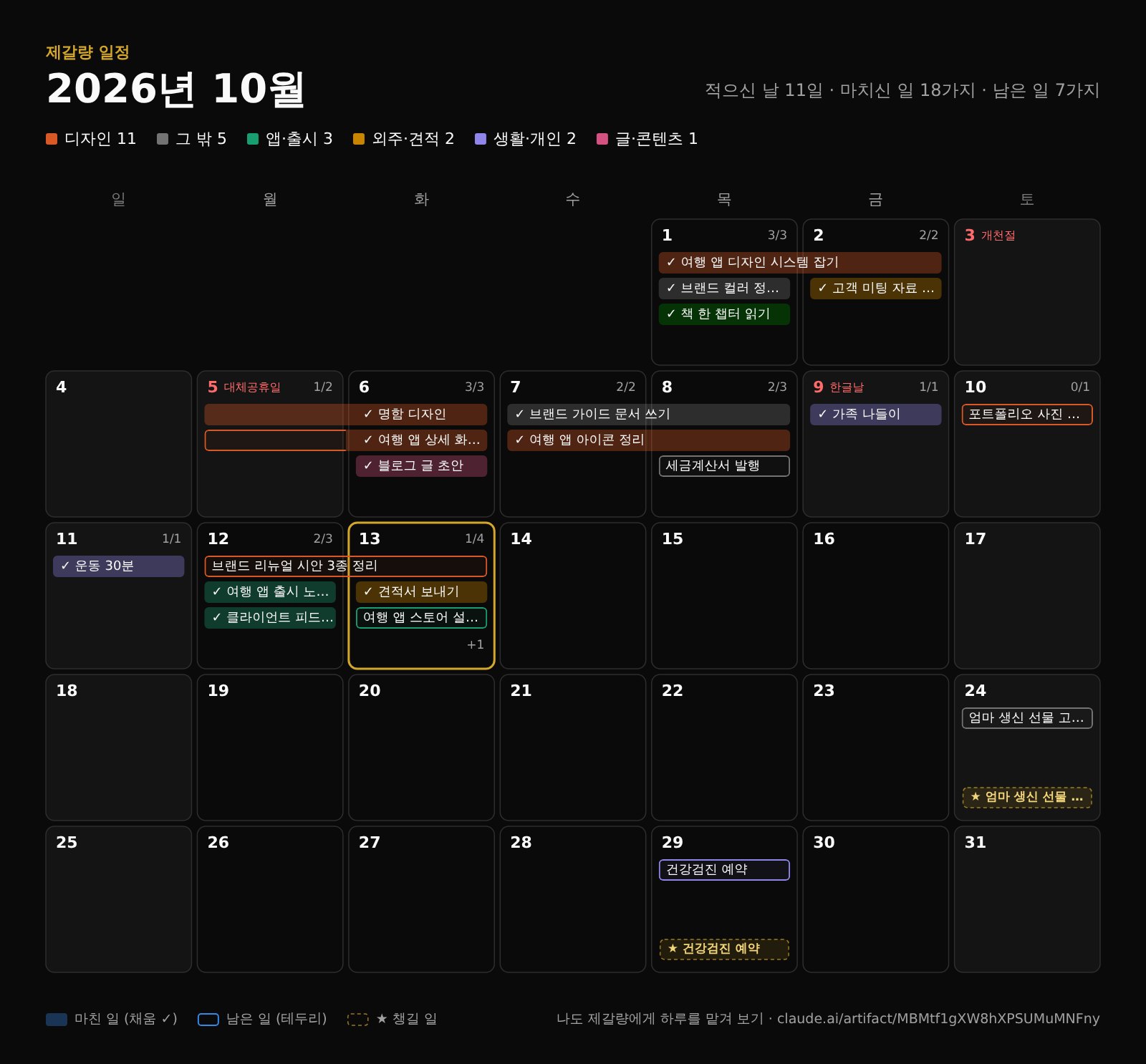This screenshot has width=1146, height=1064.
Task: Click the pending 세금계산서 발행 task
Action: [x=724, y=466]
